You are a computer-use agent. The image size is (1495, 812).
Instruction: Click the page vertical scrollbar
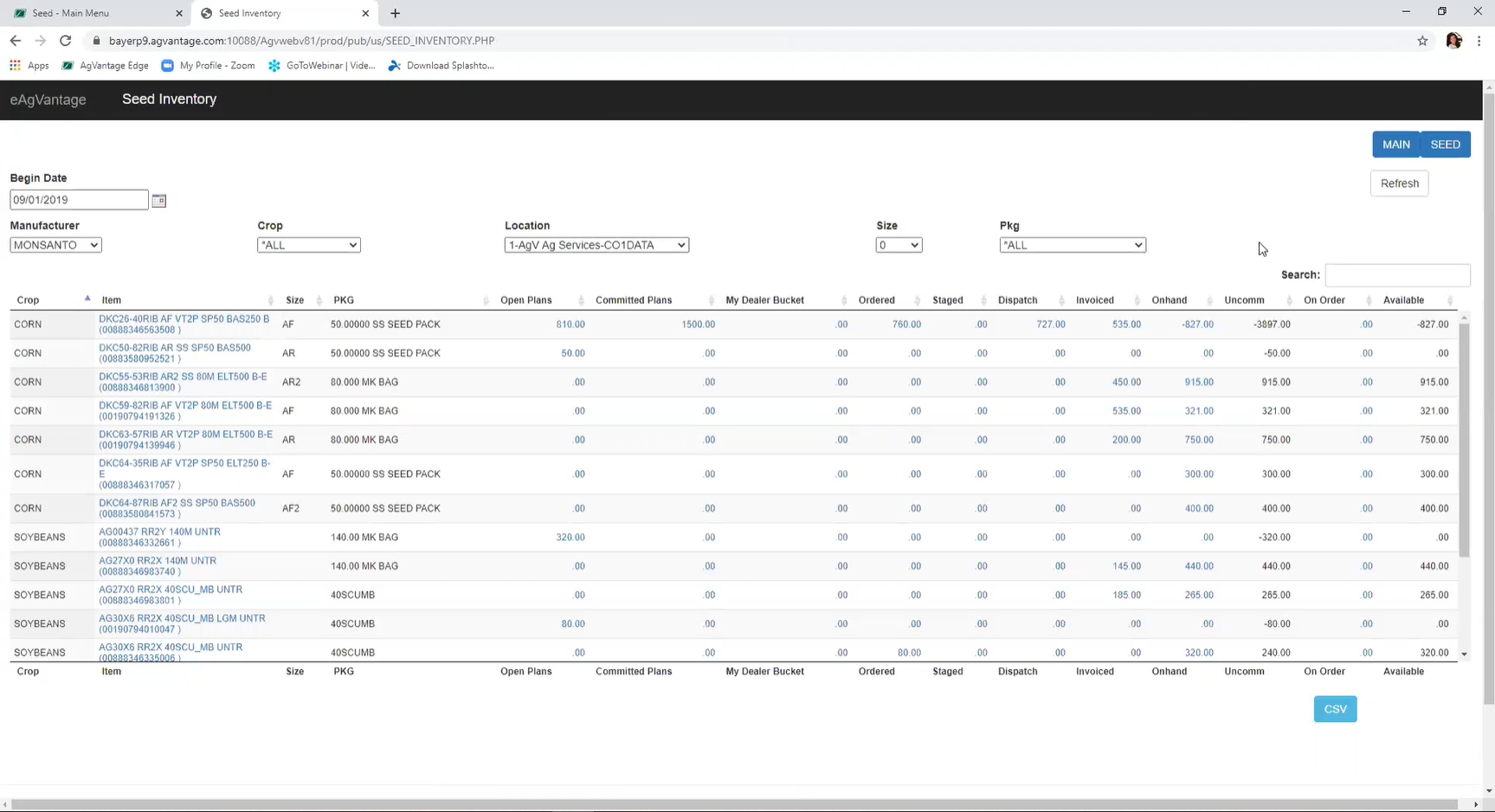1489,398
